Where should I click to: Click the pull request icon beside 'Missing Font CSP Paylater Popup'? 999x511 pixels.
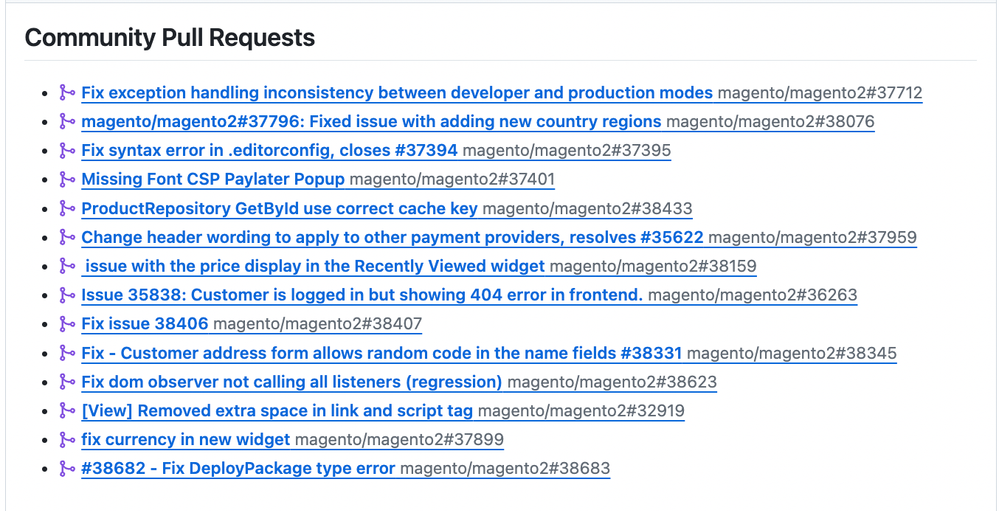pos(67,180)
